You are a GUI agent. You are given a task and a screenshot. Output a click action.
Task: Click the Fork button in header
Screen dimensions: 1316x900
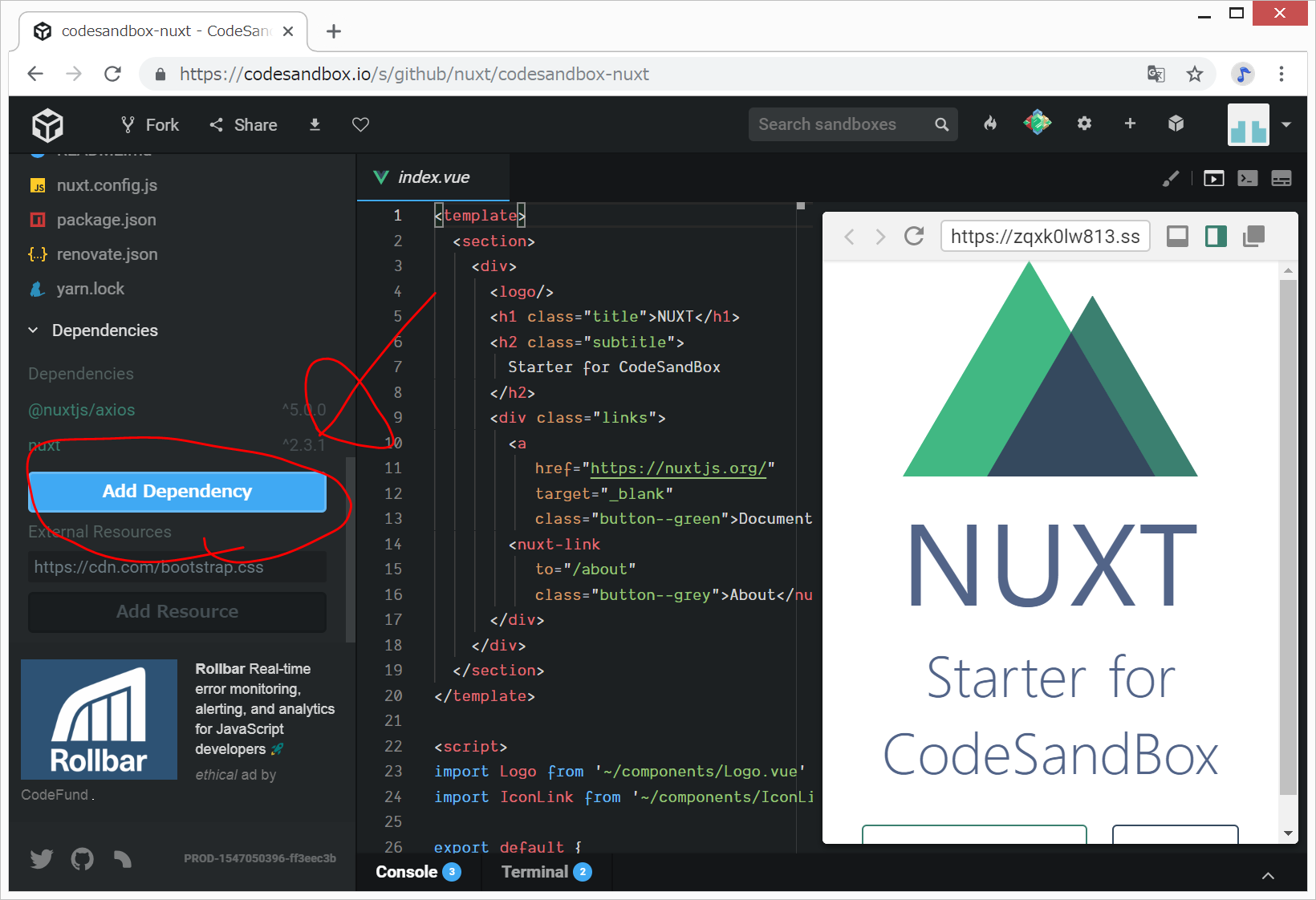tap(150, 125)
